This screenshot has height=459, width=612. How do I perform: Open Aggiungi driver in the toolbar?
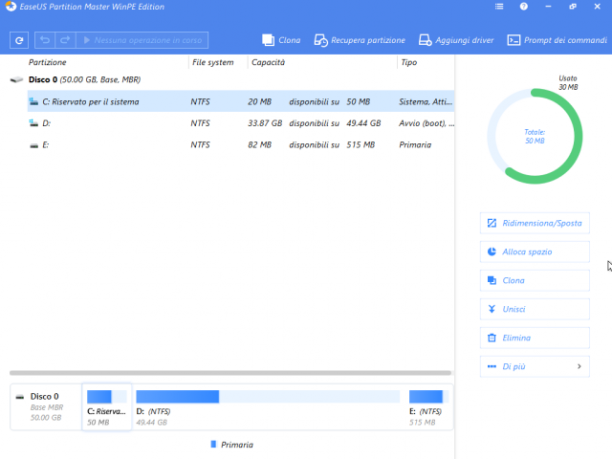coord(456,40)
